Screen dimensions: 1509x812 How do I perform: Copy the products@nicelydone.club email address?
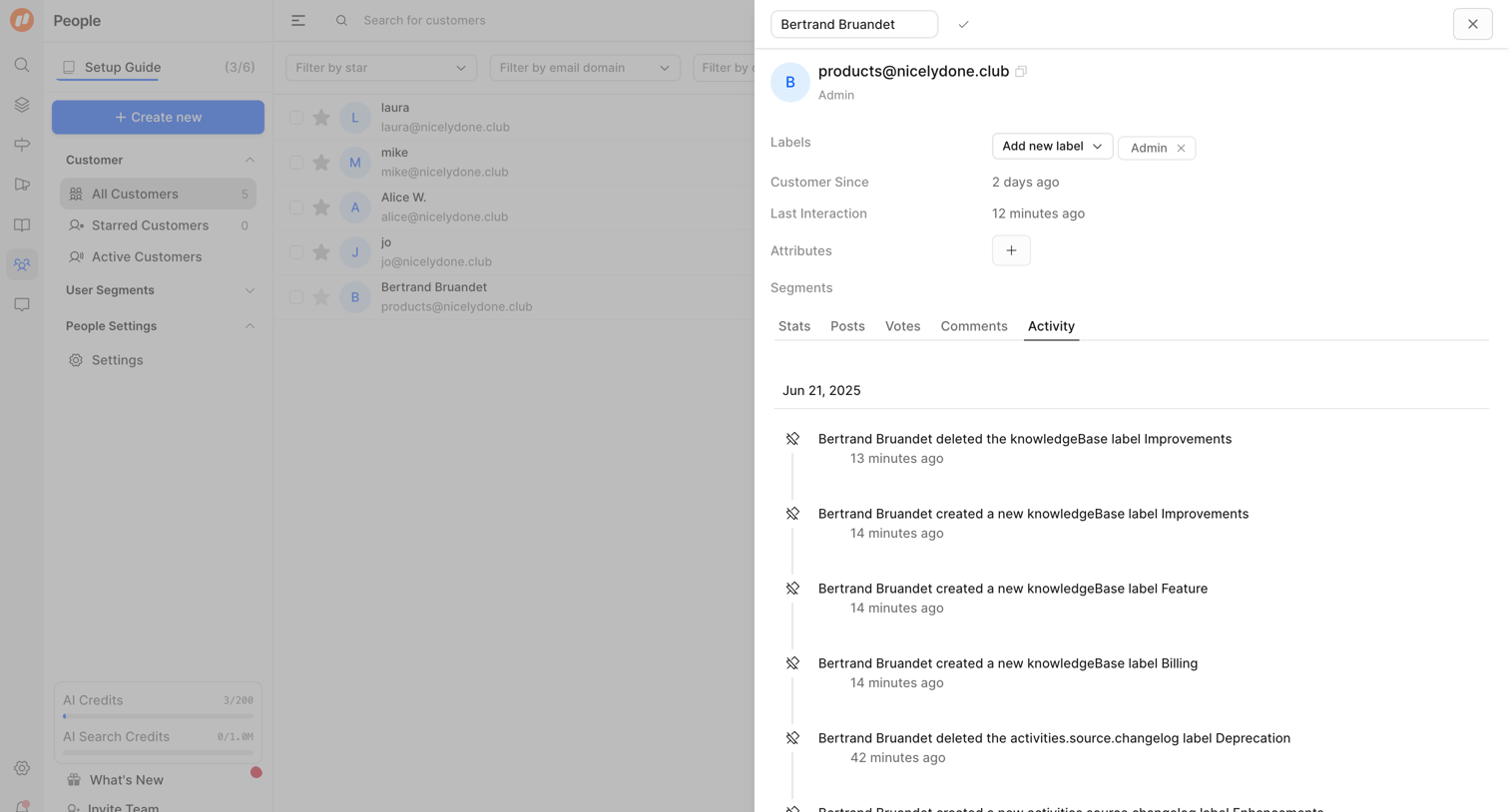pyautogui.click(x=1021, y=72)
